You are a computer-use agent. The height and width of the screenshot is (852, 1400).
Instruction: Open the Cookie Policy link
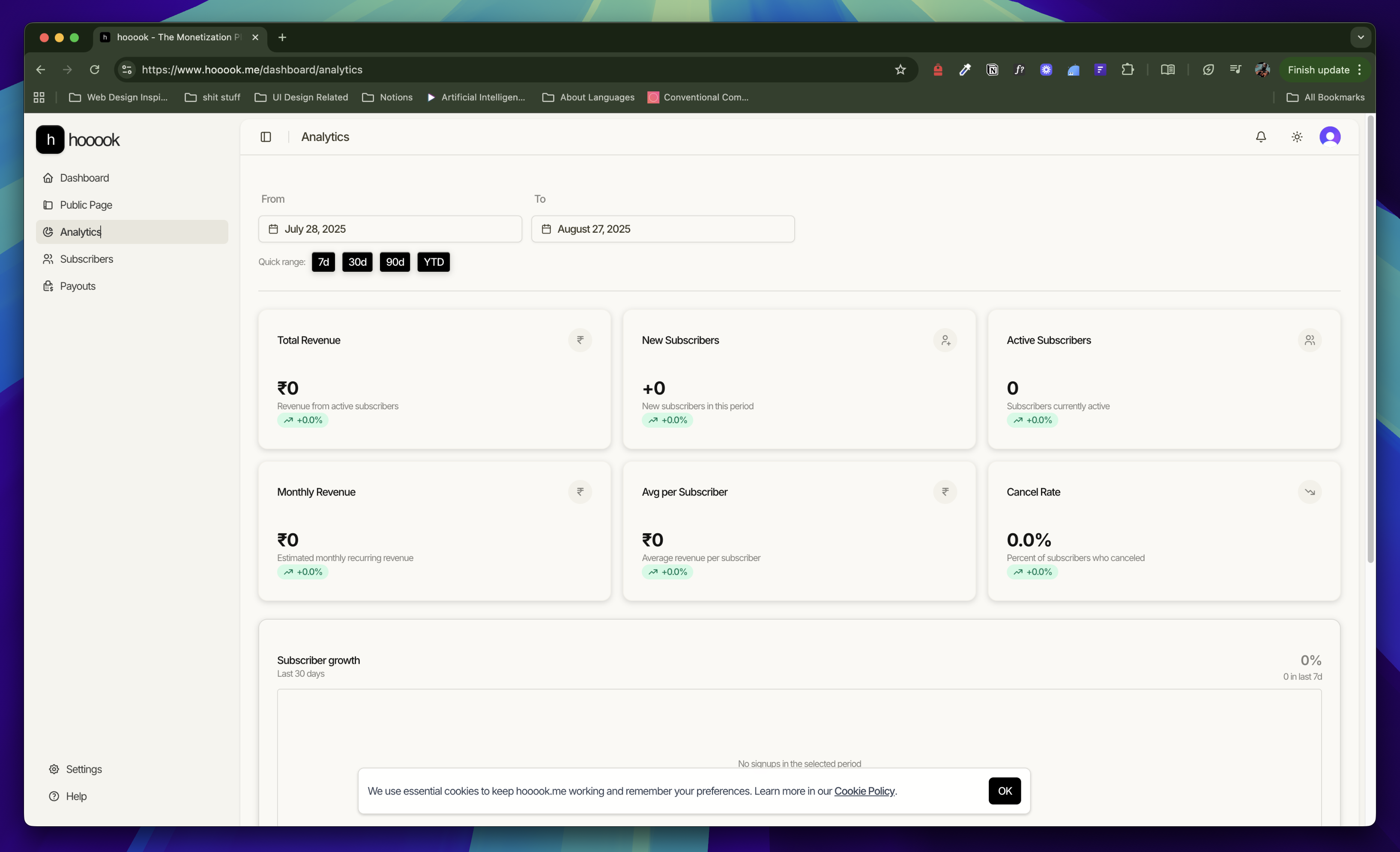(864, 791)
